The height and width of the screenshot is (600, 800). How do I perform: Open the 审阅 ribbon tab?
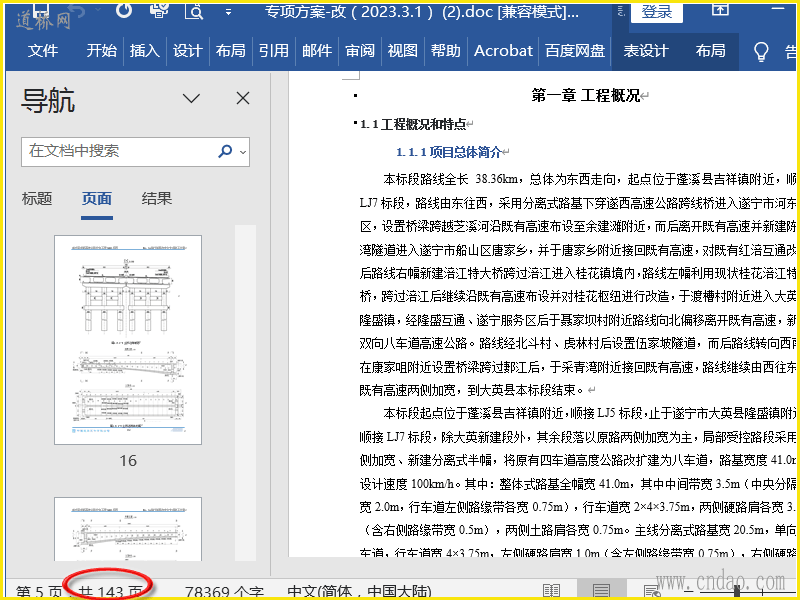tap(360, 51)
